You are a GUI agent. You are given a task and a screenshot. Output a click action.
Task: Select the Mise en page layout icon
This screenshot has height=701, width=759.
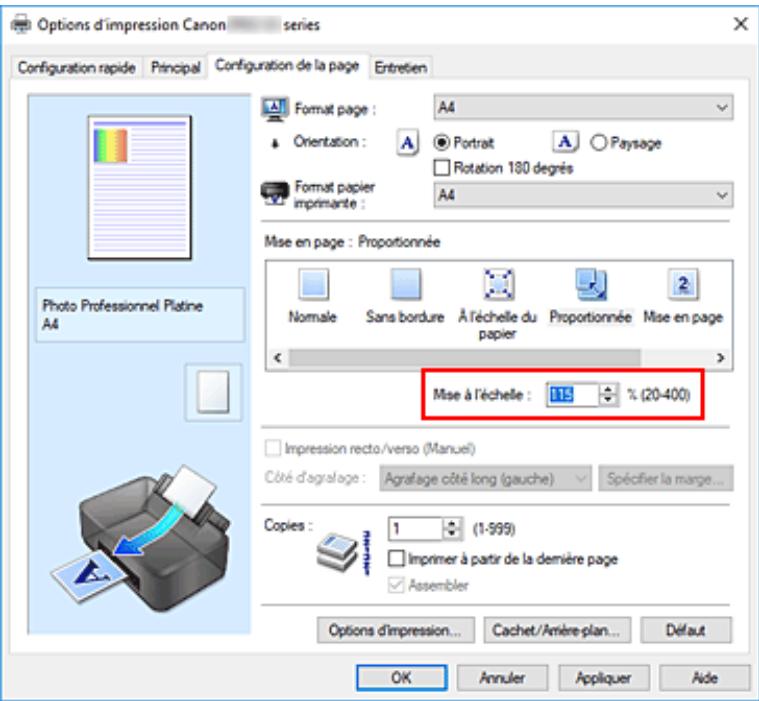point(683,284)
